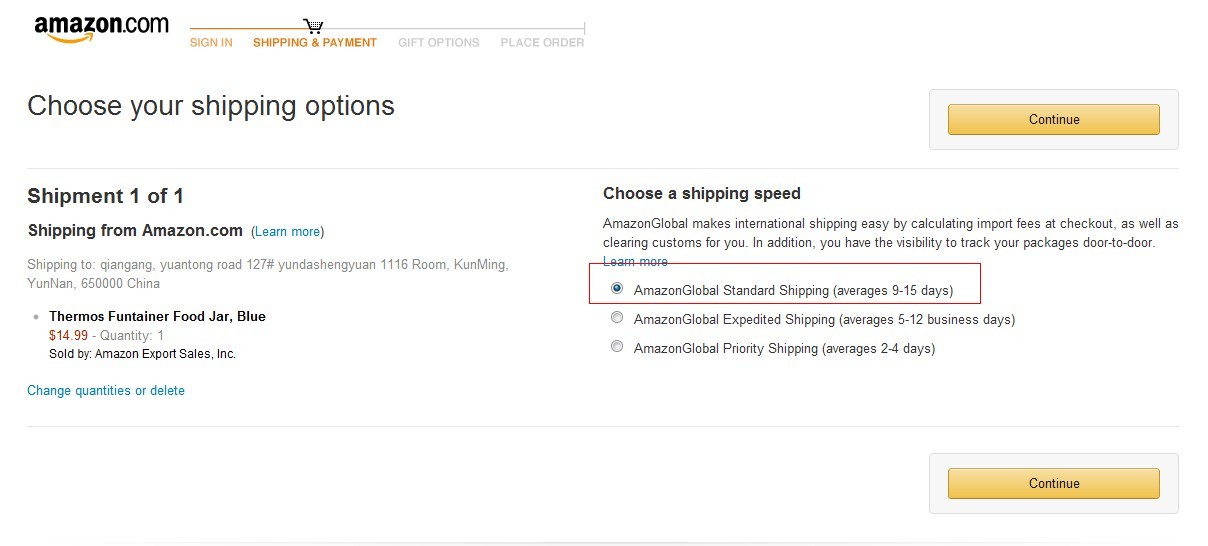Click the Gift Options step
The height and width of the screenshot is (546, 1208).
[439, 43]
